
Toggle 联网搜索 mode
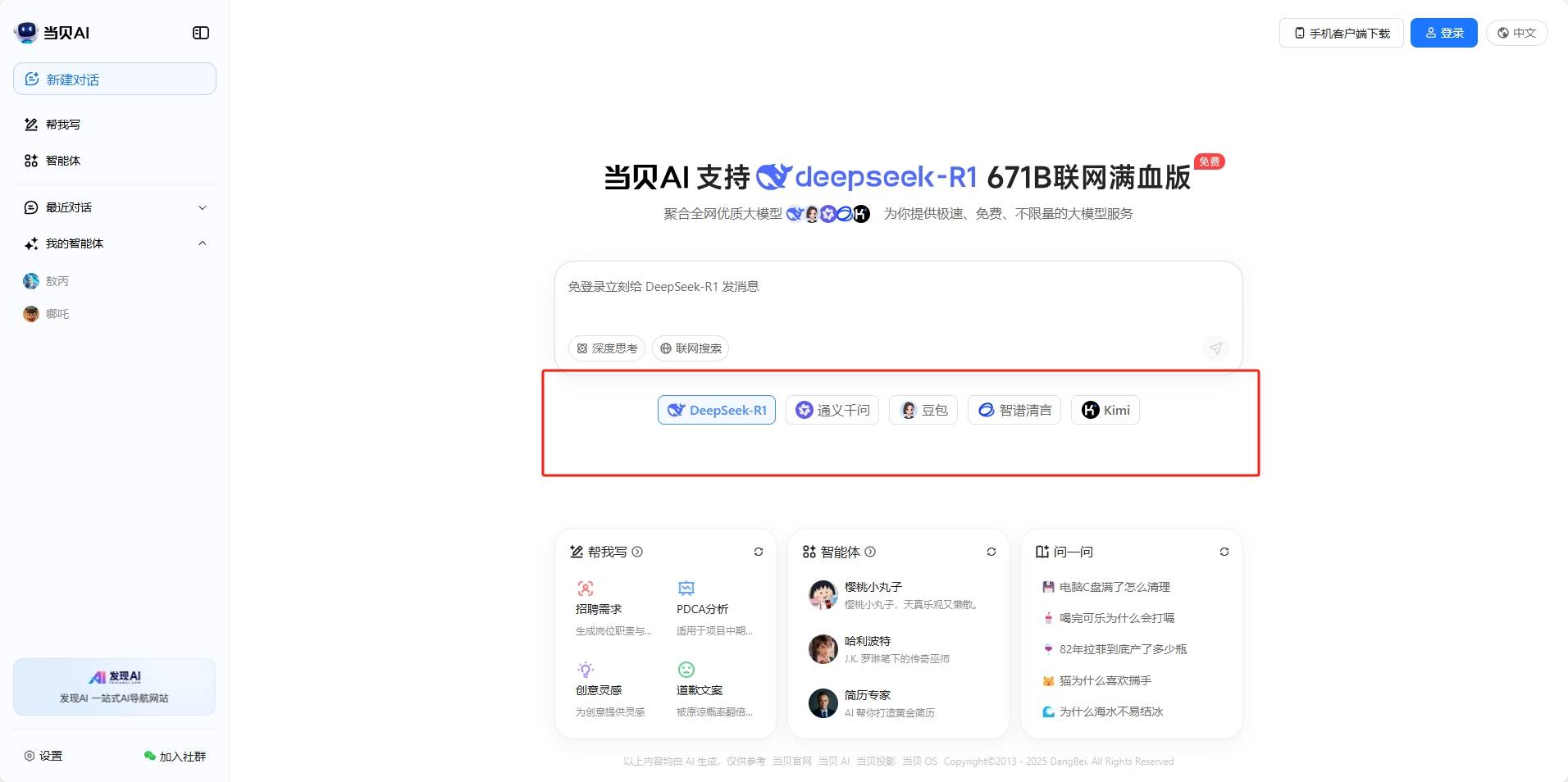tap(691, 348)
